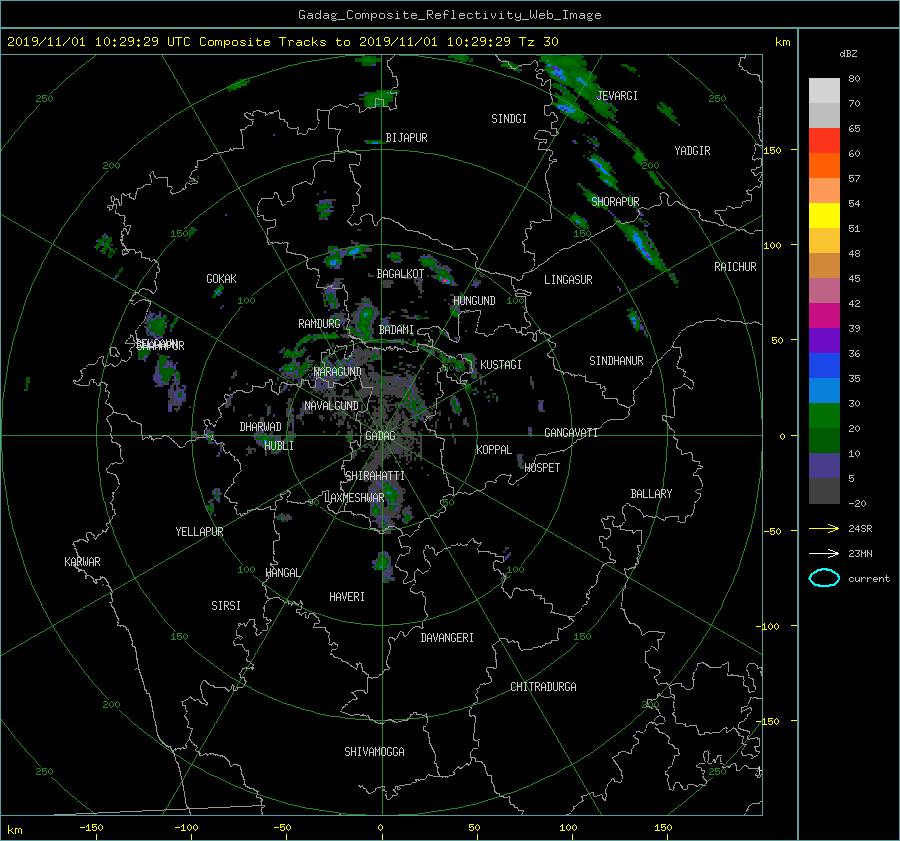Screen dimensions: 900x841
Task: Click the LAXMESHWAR city label
Action: [355, 498]
